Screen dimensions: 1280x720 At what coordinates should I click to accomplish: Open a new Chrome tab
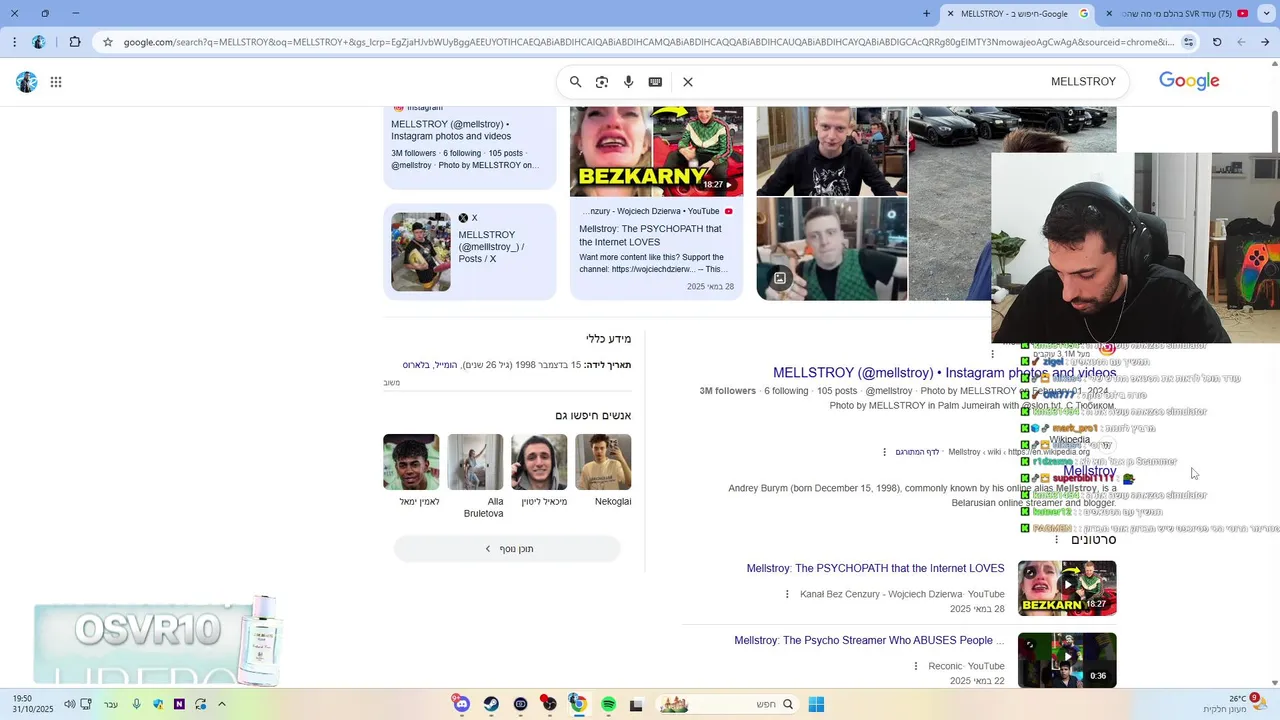click(926, 14)
